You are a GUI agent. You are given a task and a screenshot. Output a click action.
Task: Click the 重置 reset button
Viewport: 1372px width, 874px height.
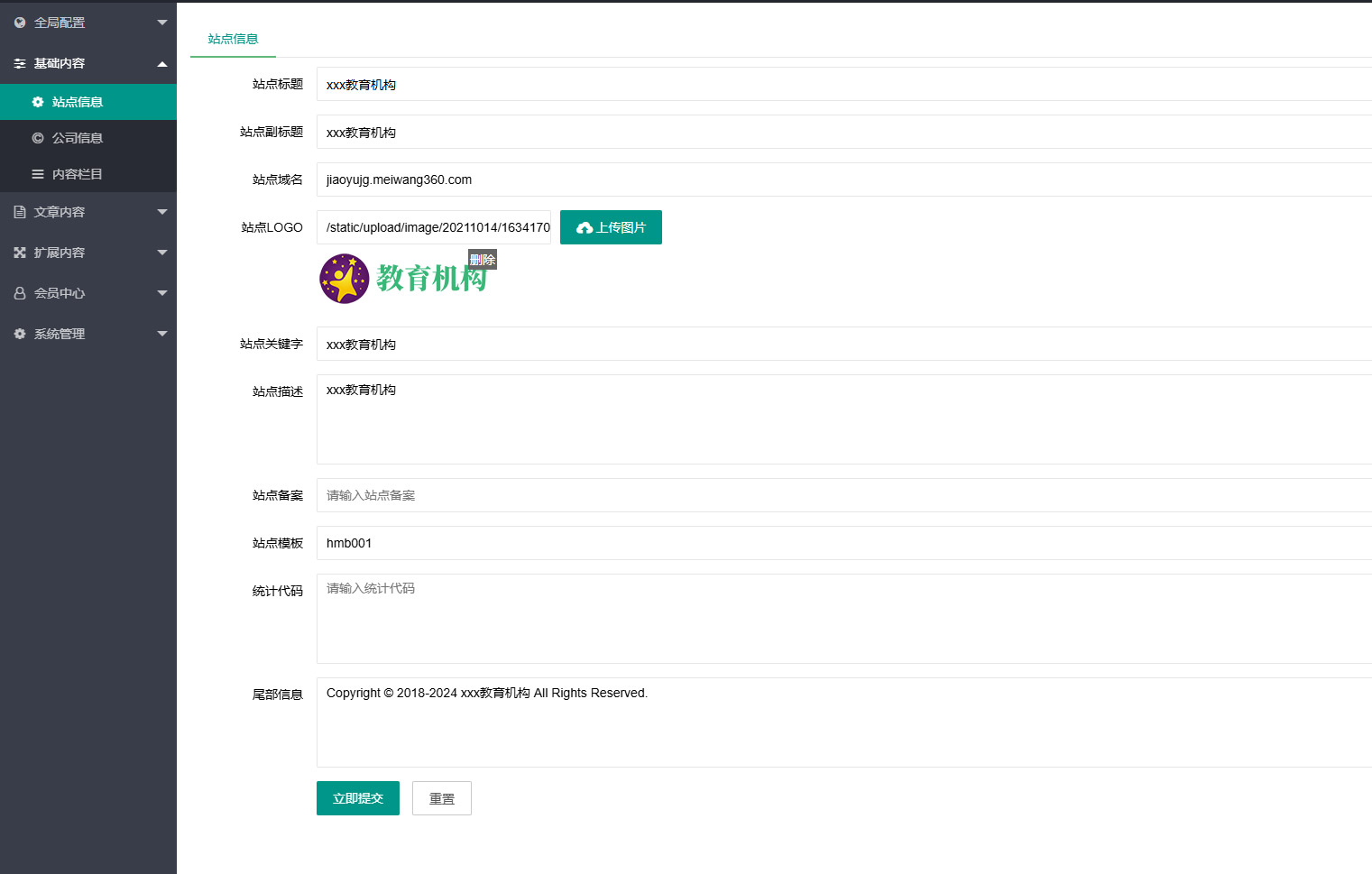pos(442,798)
